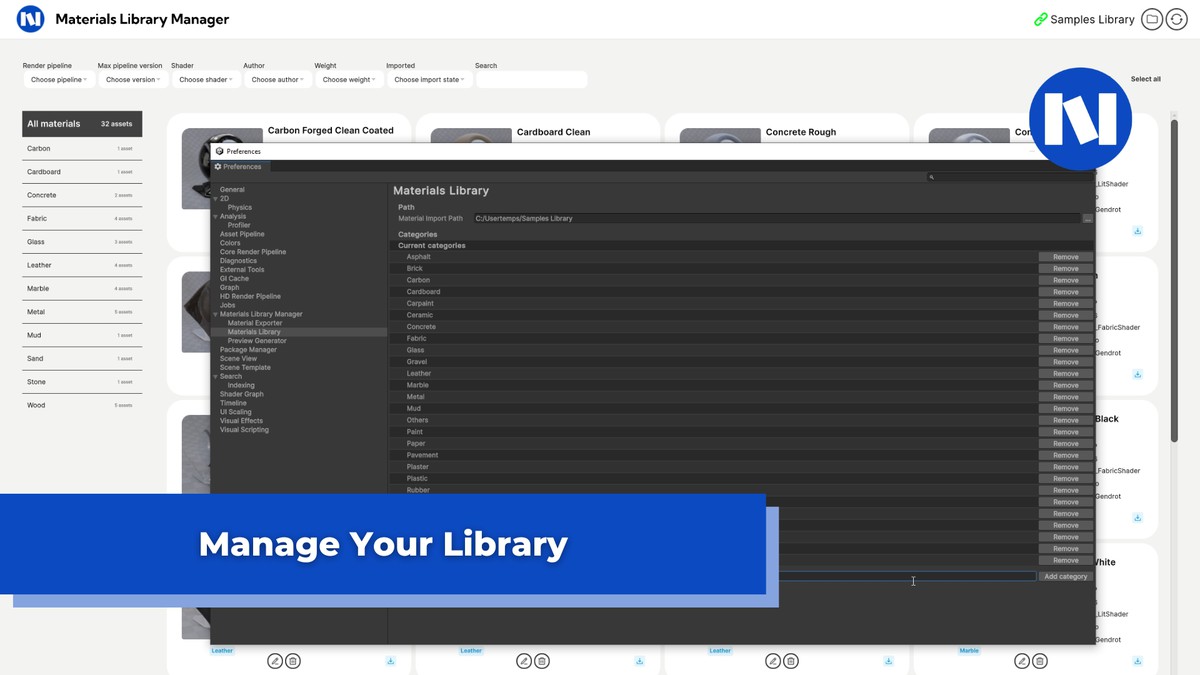Open the Choose author dropdown
Image resolution: width=1200 pixels, height=675 pixels.
coord(277,79)
